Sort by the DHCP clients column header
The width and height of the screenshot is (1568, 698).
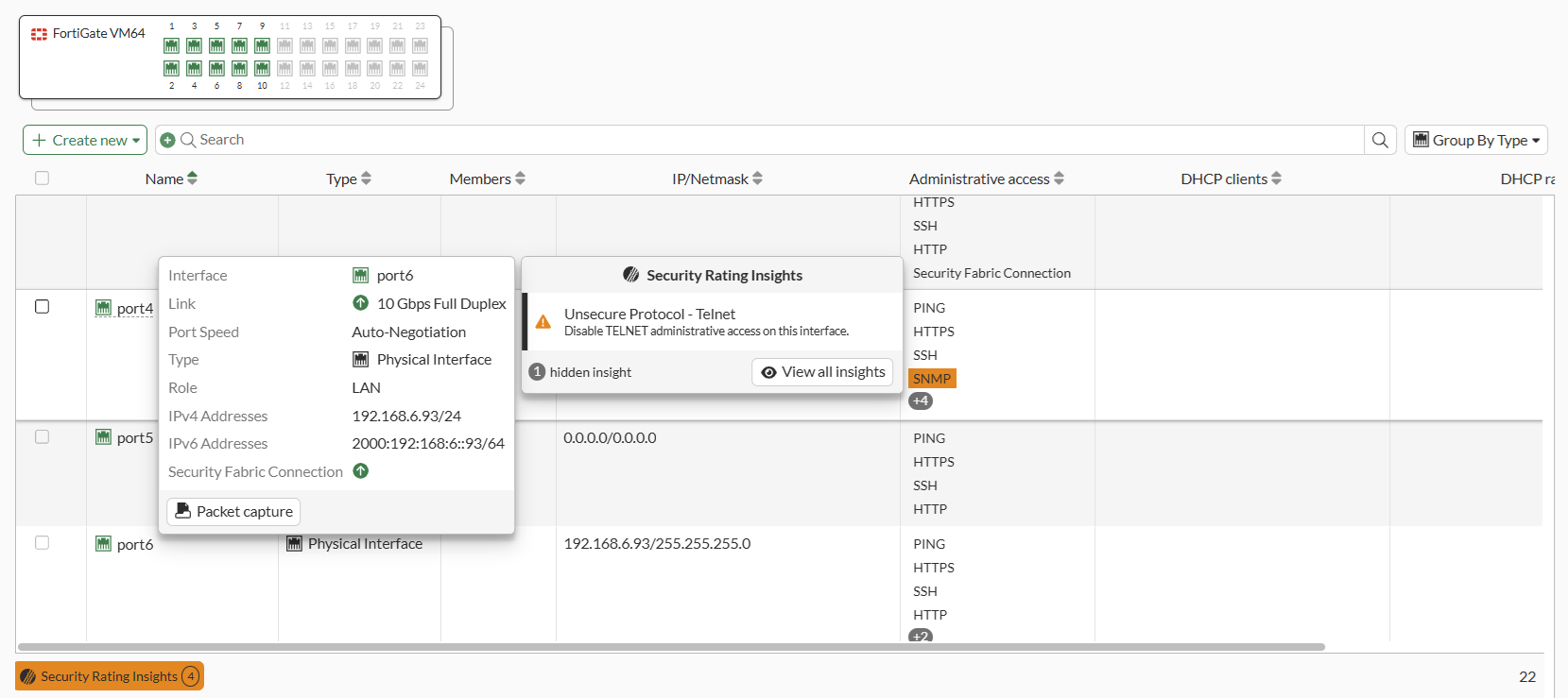click(x=1224, y=179)
